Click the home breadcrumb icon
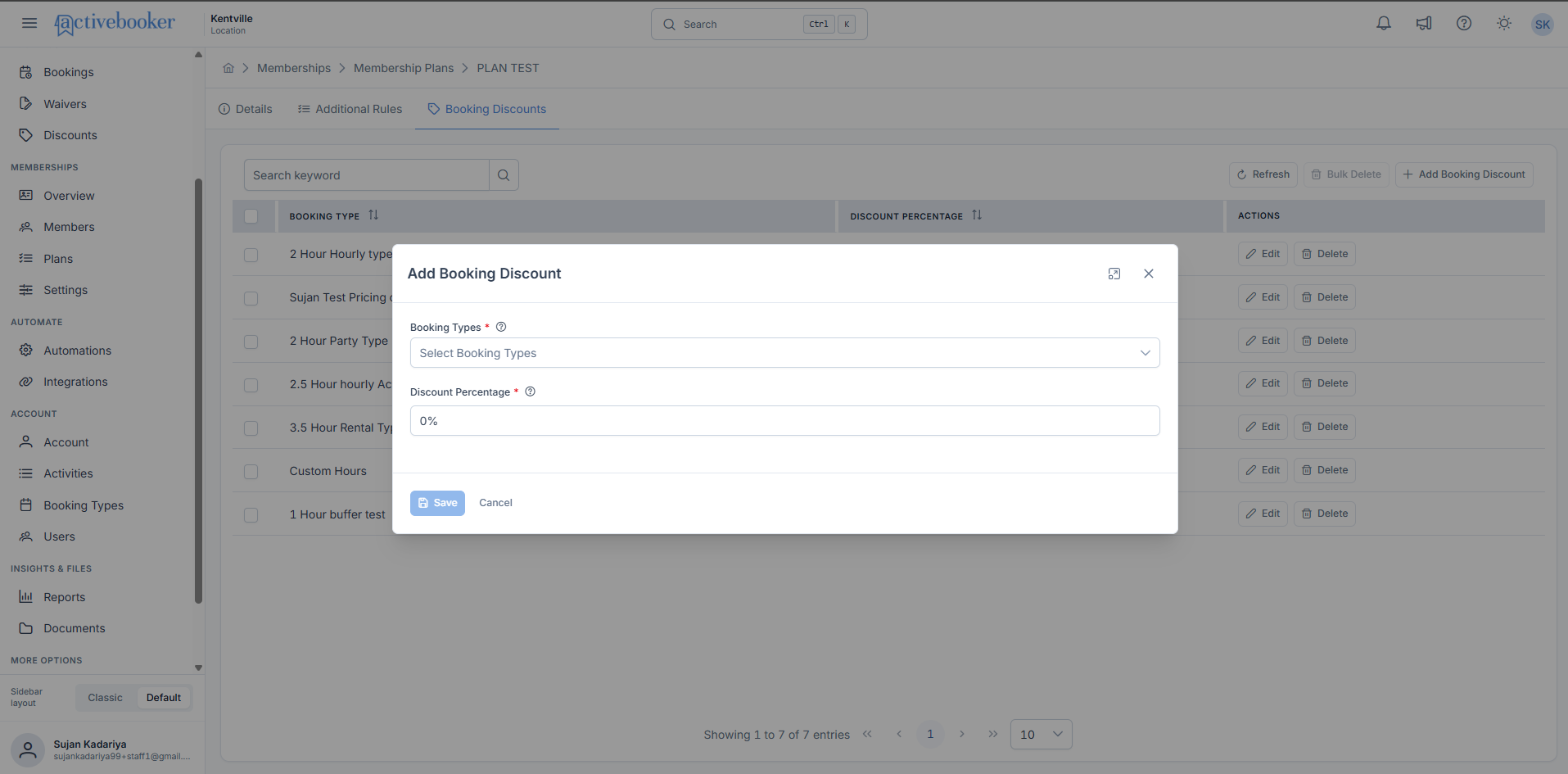Image resolution: width=1568 pixels, height=774 pixels. [228, 68]
